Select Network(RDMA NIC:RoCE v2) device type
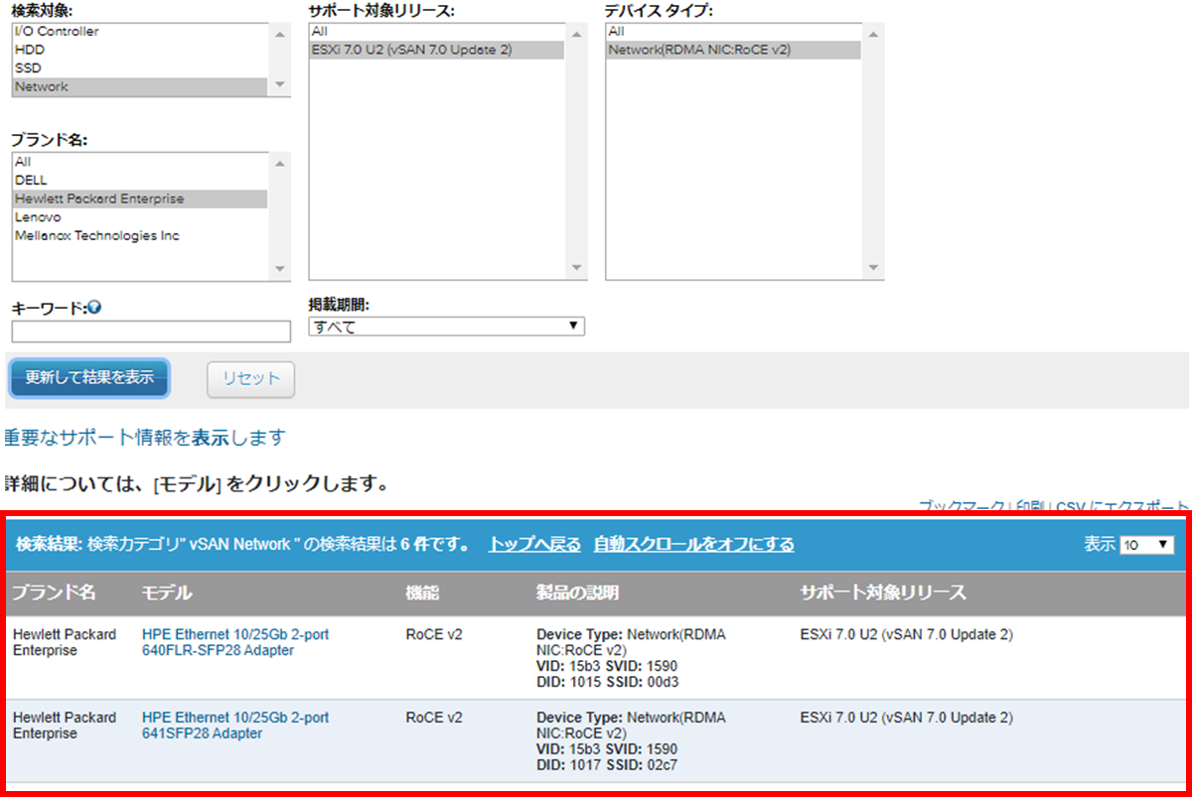The height and width of the screenshot is (797, 1192). point(733,49)
